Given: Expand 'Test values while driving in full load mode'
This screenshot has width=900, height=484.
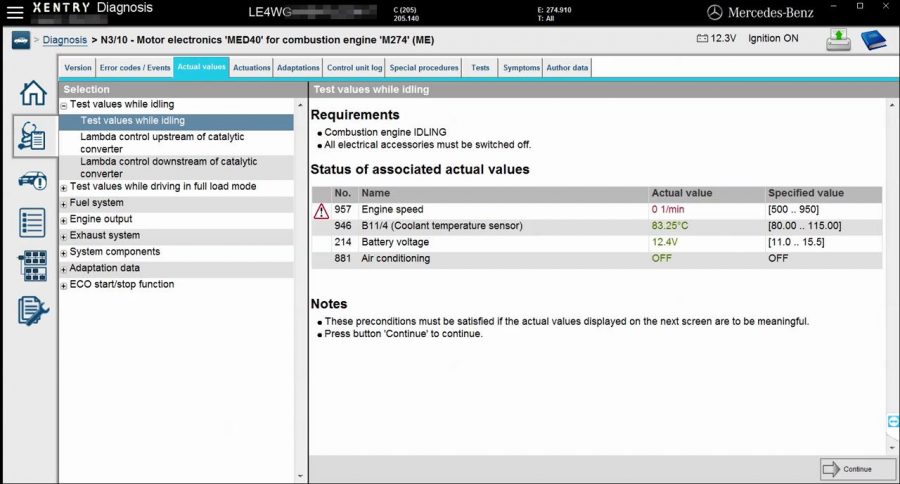Looking at the screenshot, I should point(64,188).
